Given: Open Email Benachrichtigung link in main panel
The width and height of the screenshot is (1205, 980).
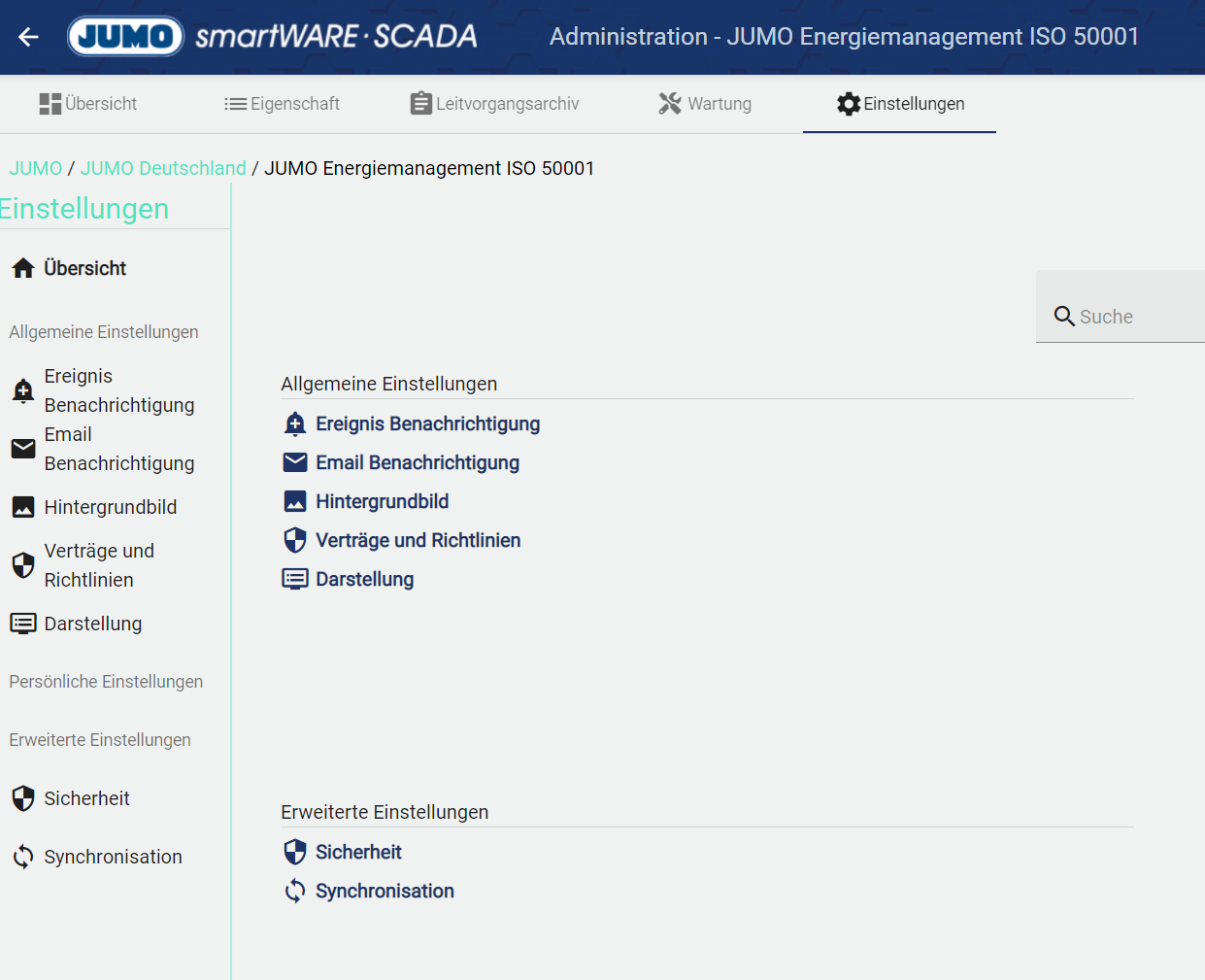Looking at the screenshot, I should [x=418, y=462].
